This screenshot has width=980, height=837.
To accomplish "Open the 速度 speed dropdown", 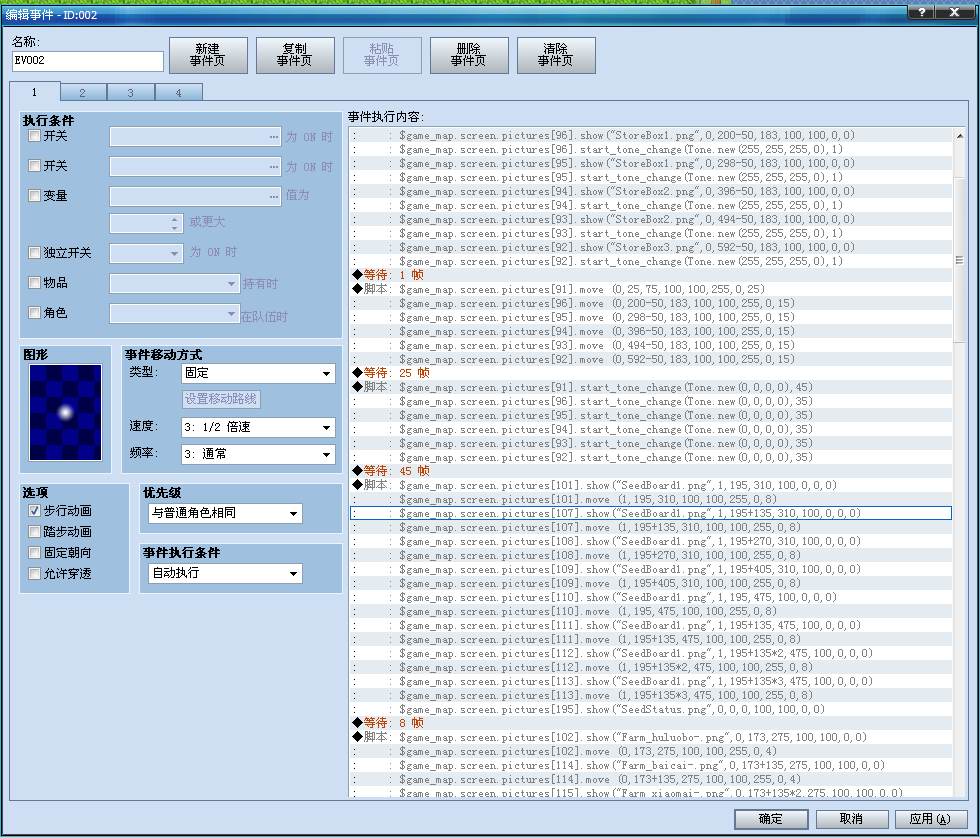I will click(x=258, y=427).
